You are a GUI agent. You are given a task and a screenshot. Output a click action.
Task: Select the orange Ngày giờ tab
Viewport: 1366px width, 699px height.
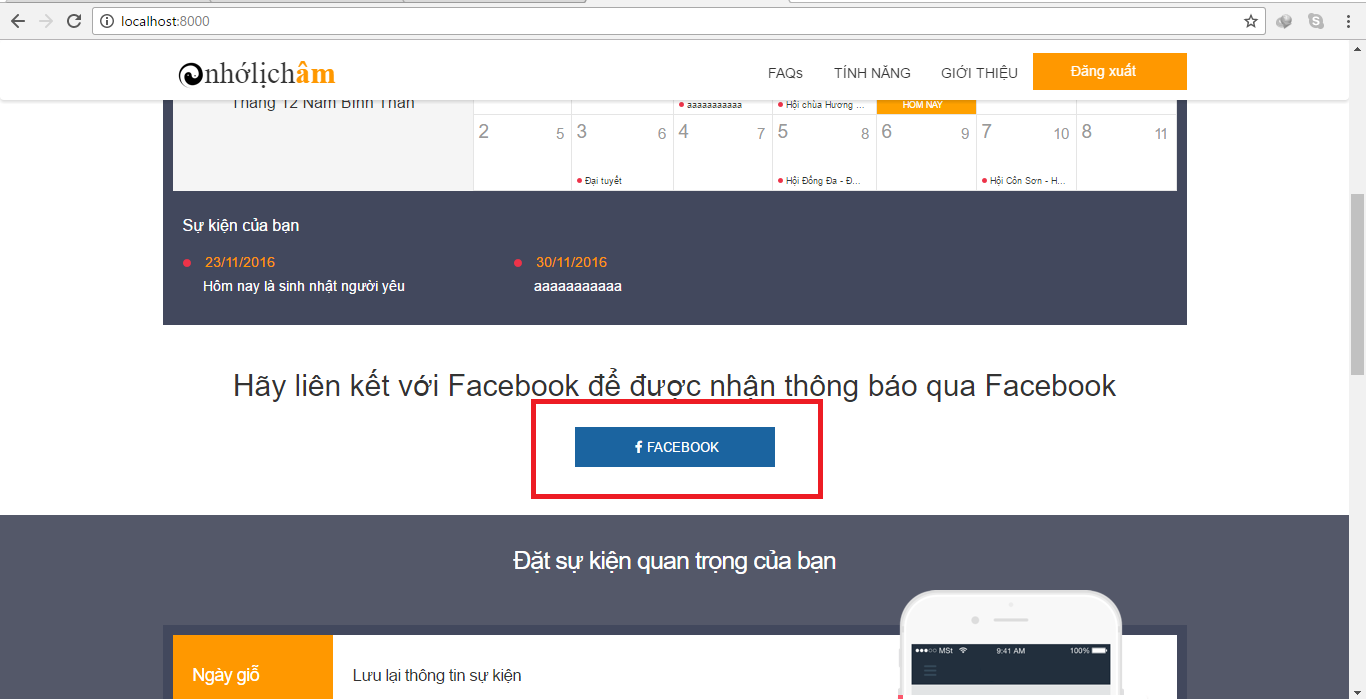(x=253, y=667)
